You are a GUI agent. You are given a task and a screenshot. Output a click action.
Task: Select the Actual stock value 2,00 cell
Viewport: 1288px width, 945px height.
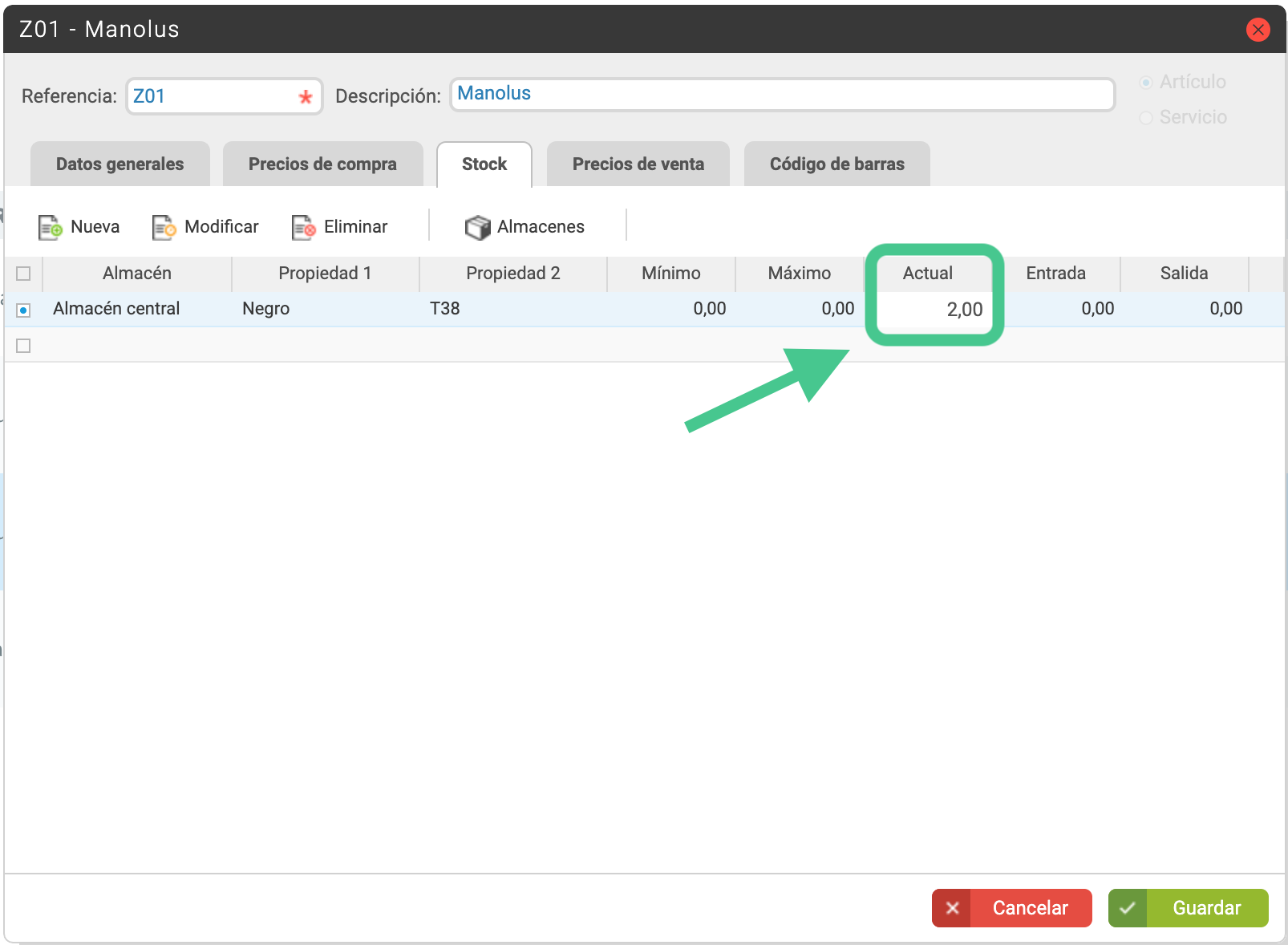935,310
